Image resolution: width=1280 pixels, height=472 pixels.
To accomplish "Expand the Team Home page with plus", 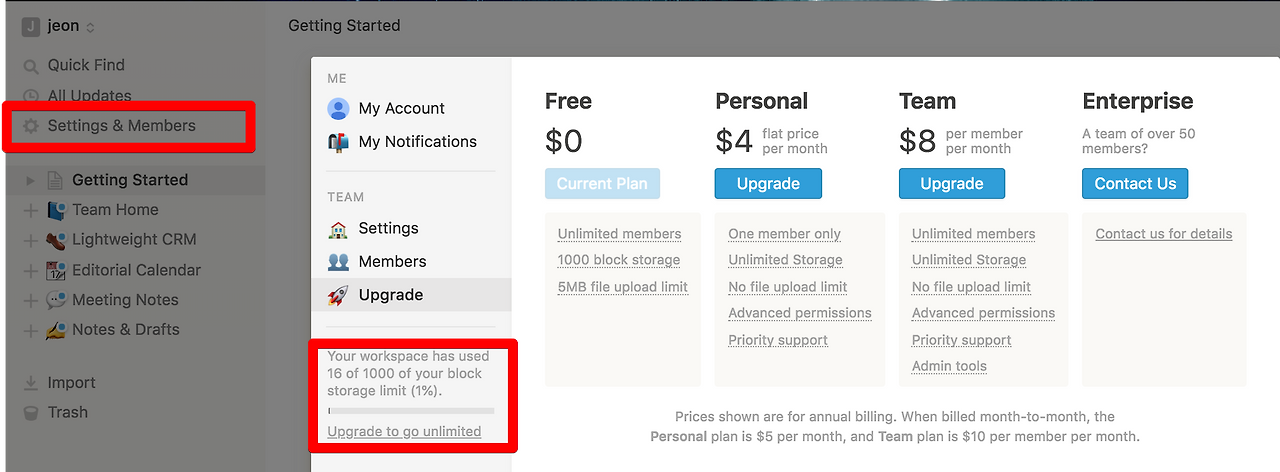I will 31,211.
